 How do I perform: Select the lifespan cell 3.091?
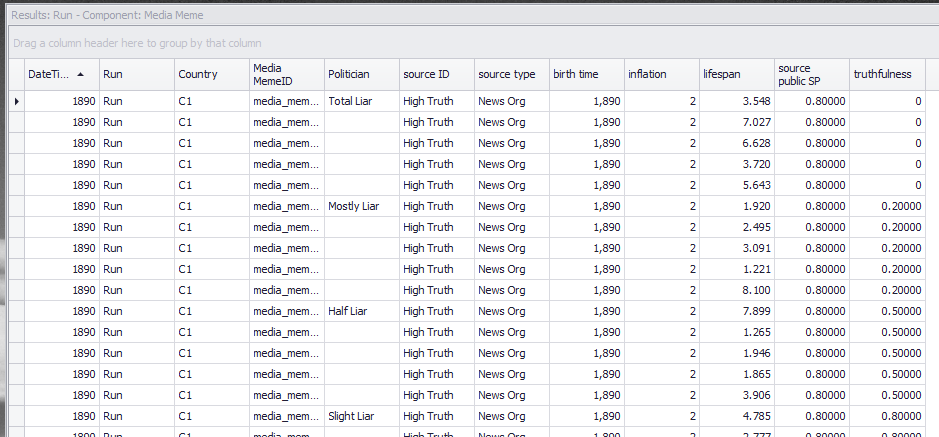(x=736, y=248)
